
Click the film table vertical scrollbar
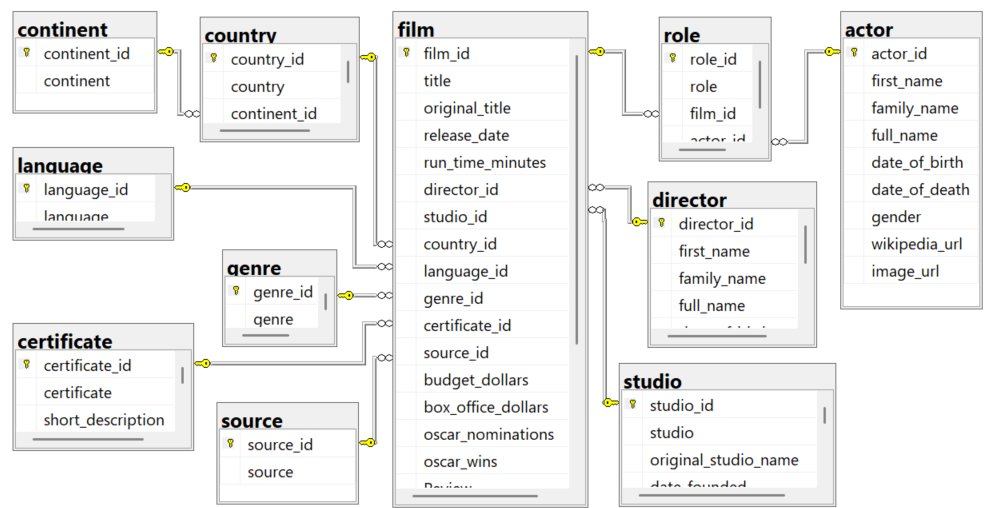577,200
